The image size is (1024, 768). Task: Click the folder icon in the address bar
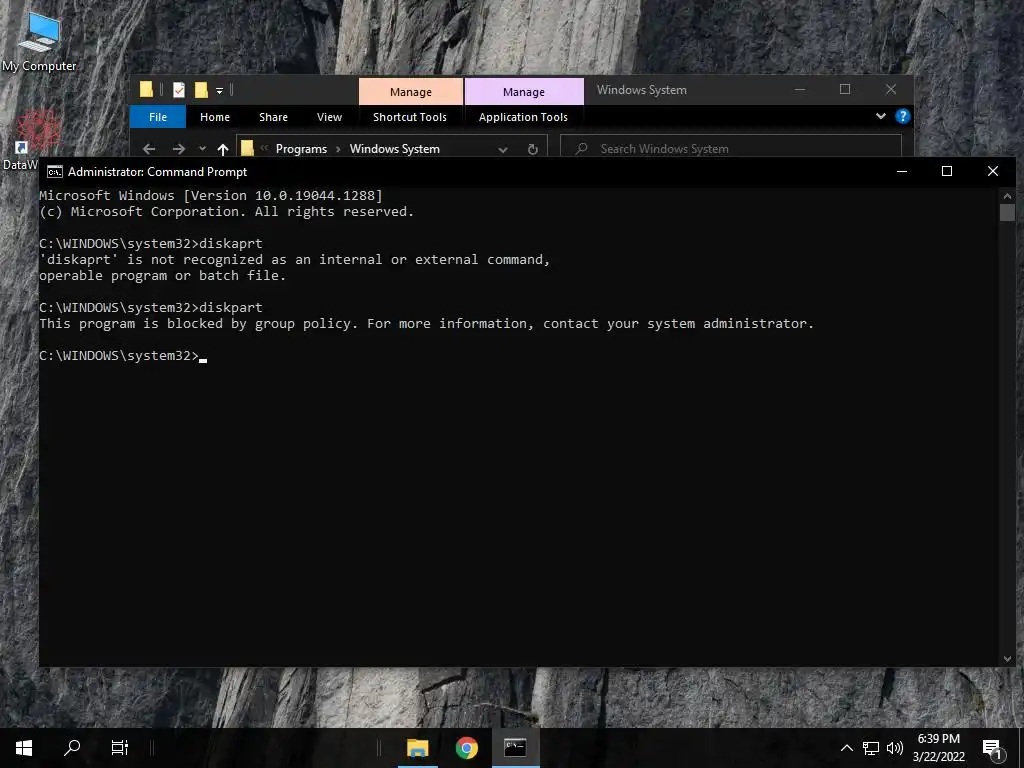point(247,148)
